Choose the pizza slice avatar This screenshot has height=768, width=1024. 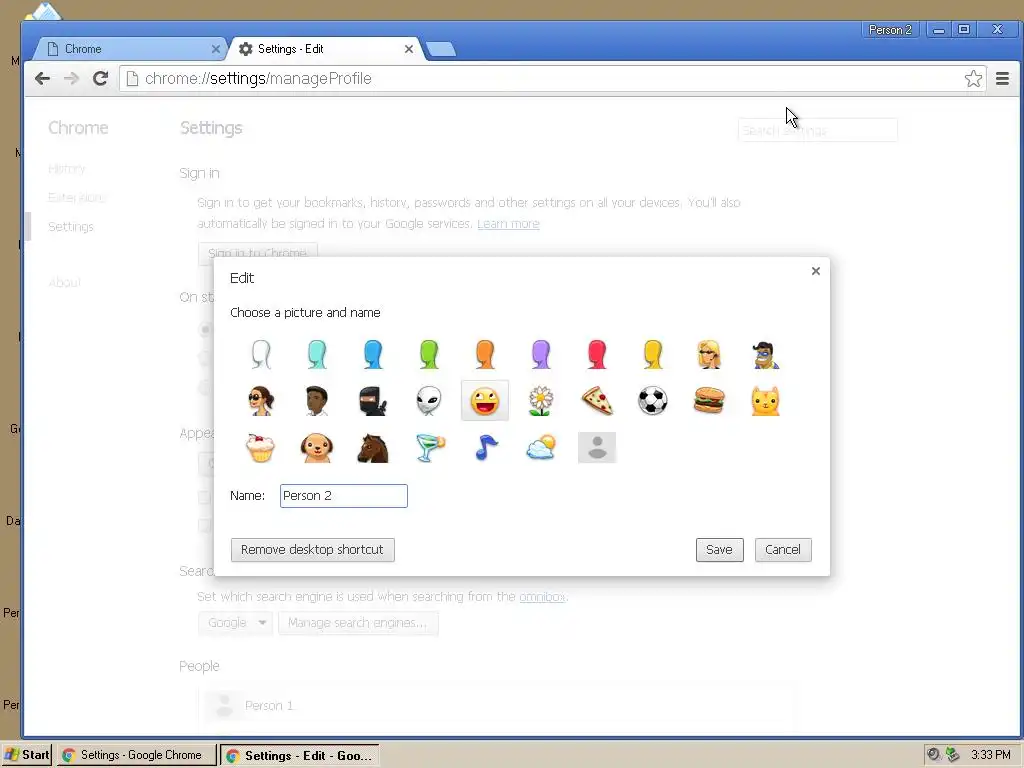tap(597, 401)
